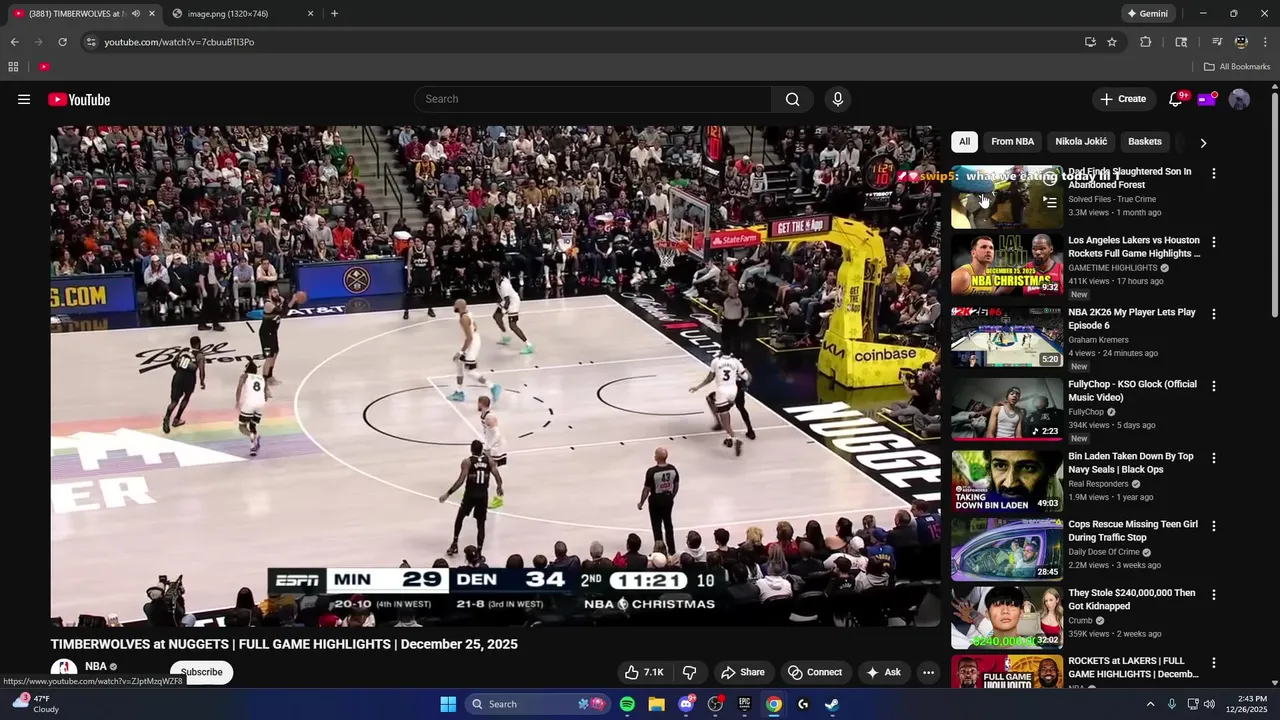The image size is (1280, 720).
Task: Click the Connect button below the video
Action: coord(815,672)
